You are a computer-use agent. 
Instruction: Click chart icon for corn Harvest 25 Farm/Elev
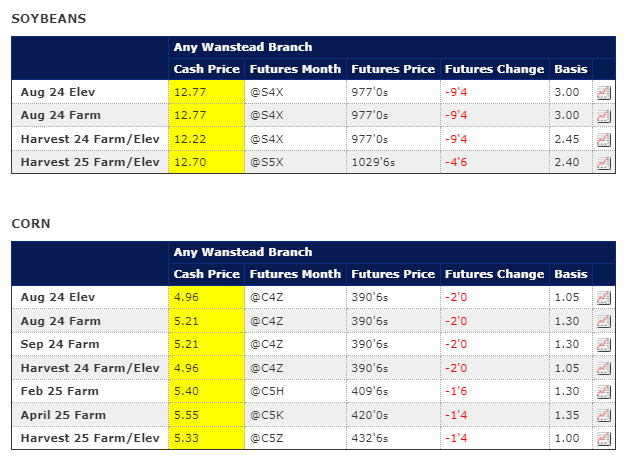604,438
